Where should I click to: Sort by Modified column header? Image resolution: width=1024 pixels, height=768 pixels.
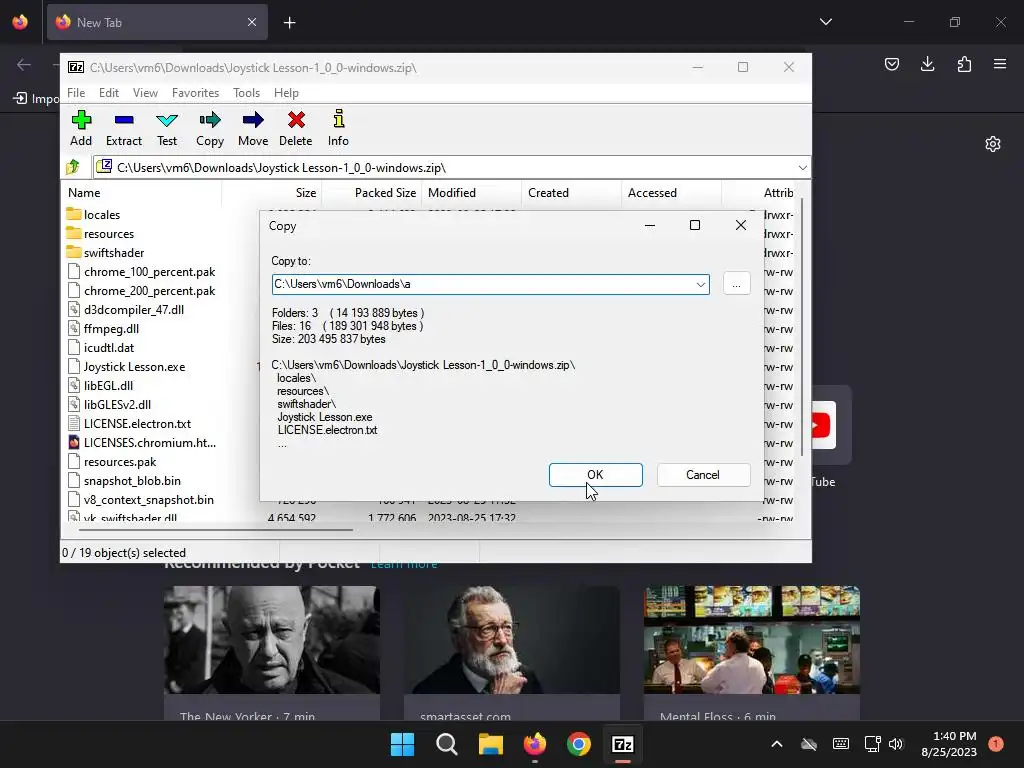point(472,193)
